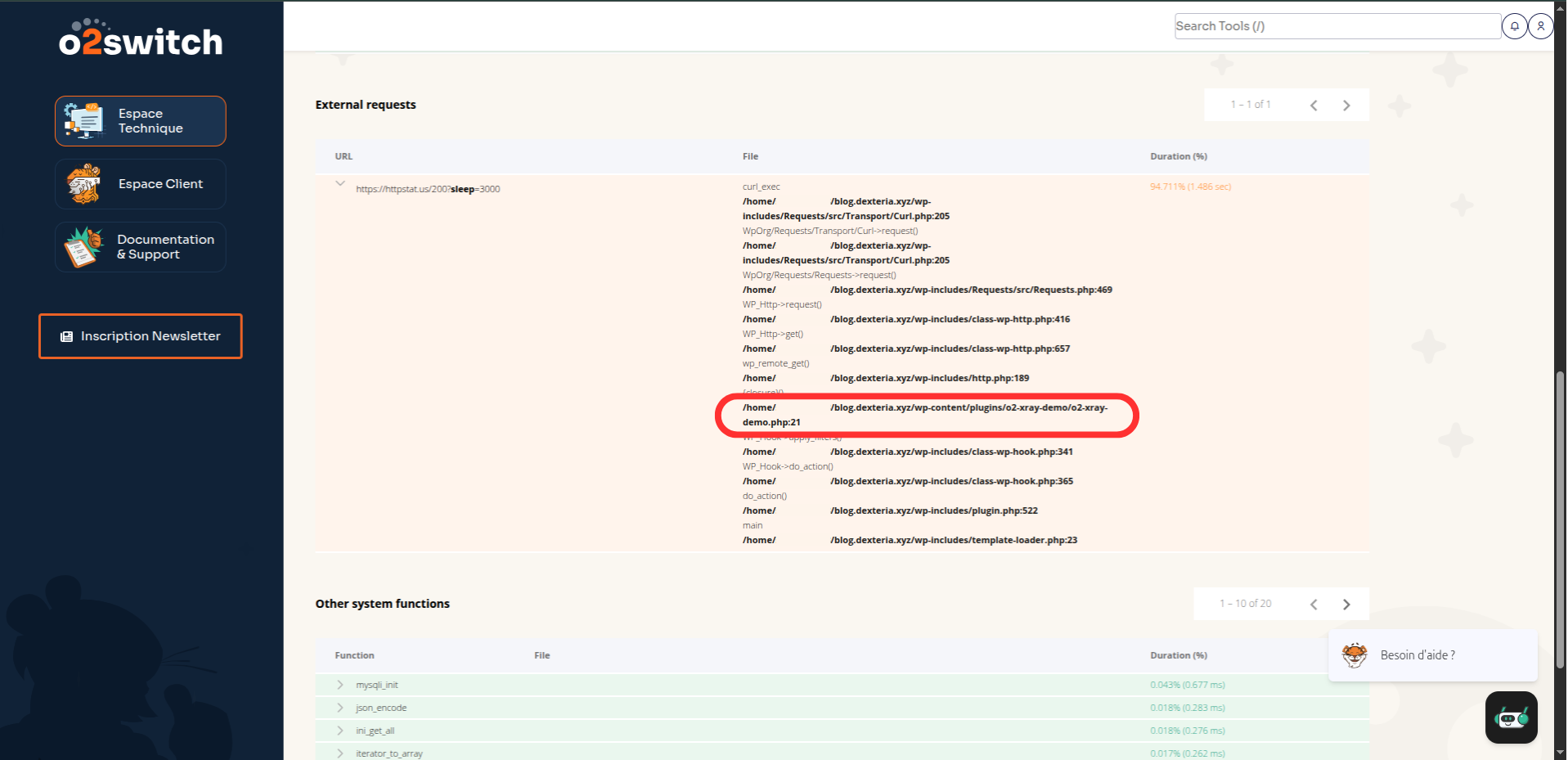Click Inscription Newsletter button
1568x760 pixels.
tap(141, 336)
